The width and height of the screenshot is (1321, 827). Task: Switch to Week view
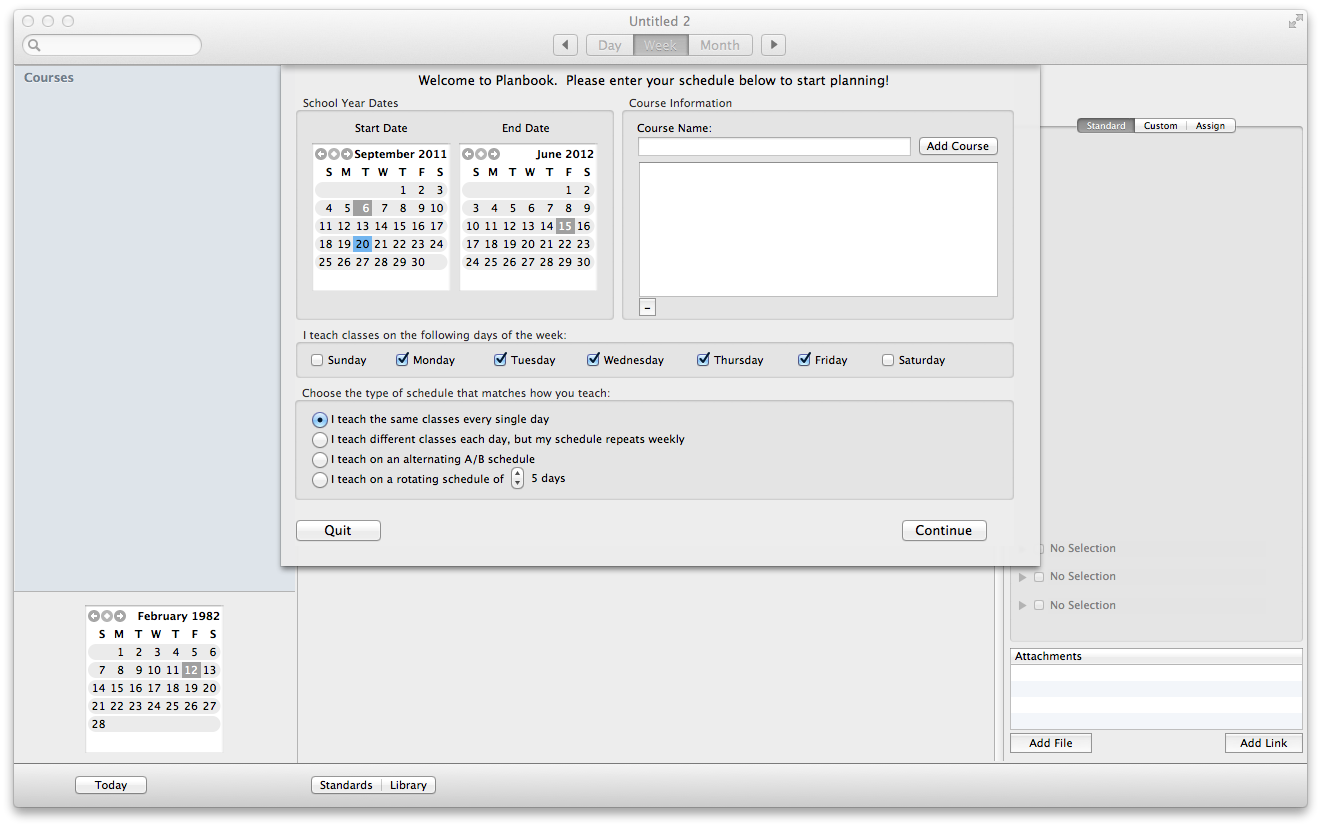[x=660, y=45]
